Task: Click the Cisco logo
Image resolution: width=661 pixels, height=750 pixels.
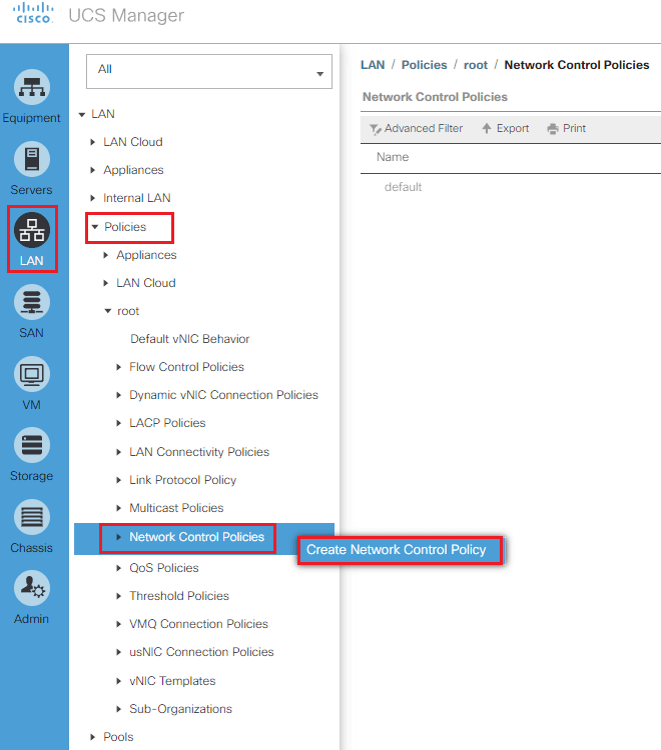Action: tap(33, 13)
